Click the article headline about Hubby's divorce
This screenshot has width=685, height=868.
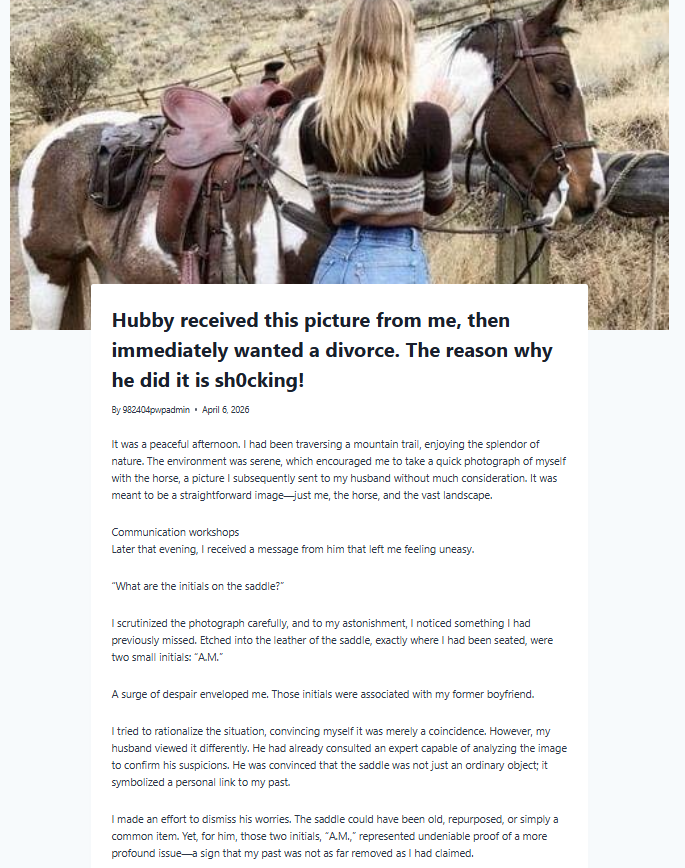coord(331,350)
